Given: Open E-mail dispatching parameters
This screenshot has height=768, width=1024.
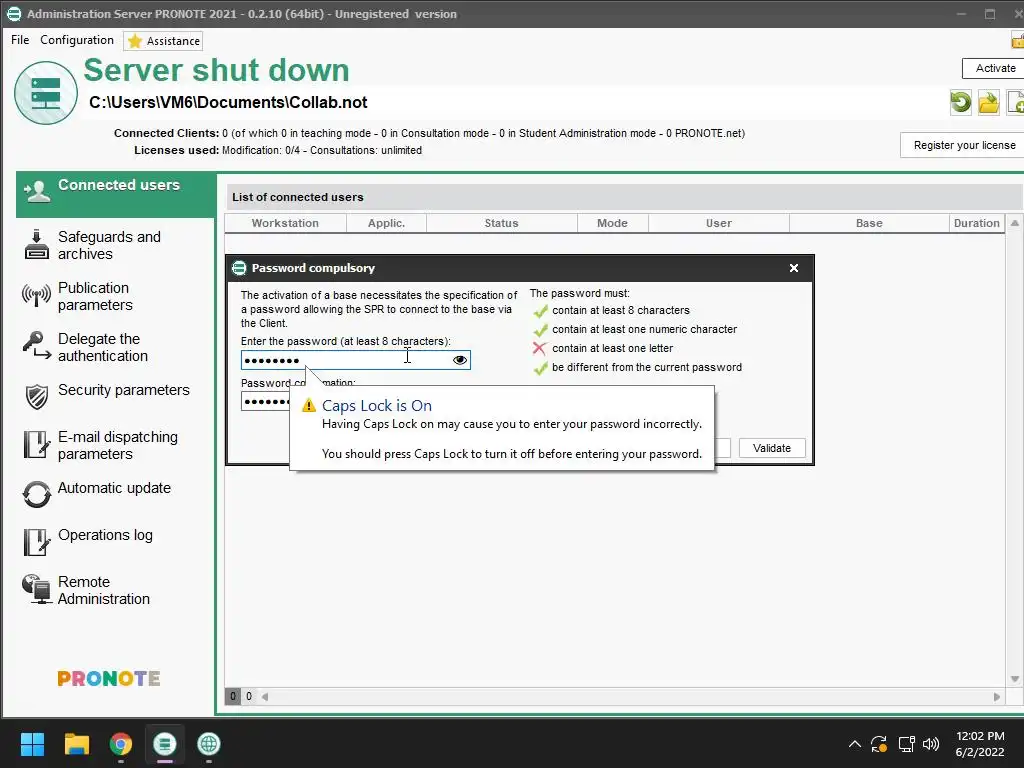Looking at the screenshot, I should tap(118, 445).
